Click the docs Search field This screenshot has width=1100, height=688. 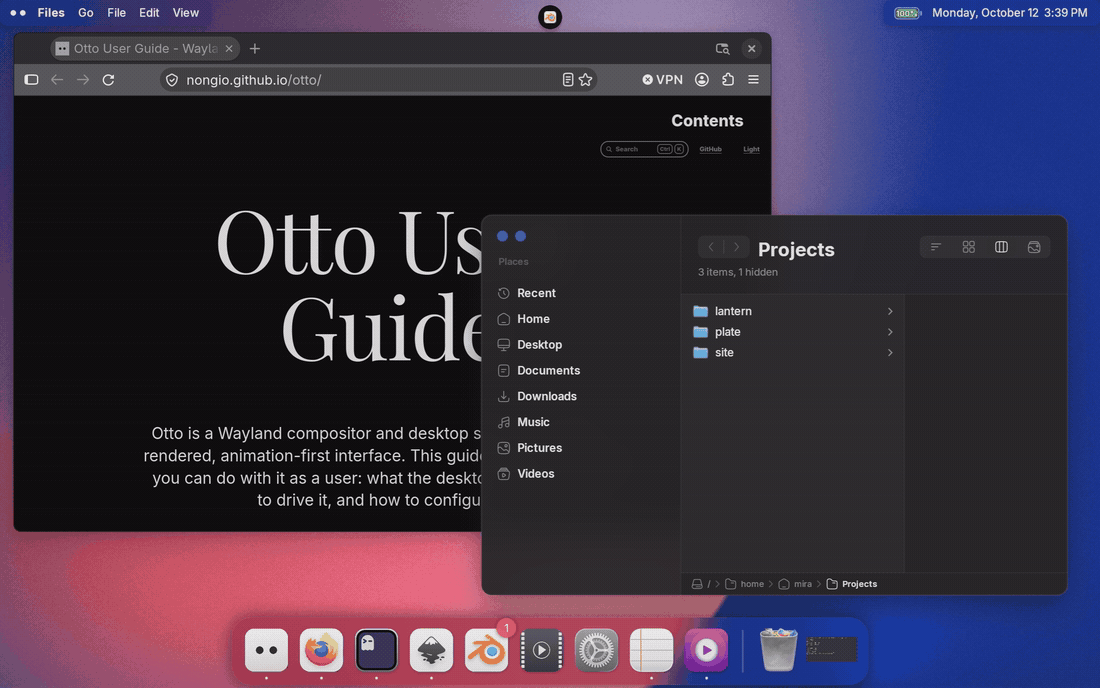tap(644, 149)
